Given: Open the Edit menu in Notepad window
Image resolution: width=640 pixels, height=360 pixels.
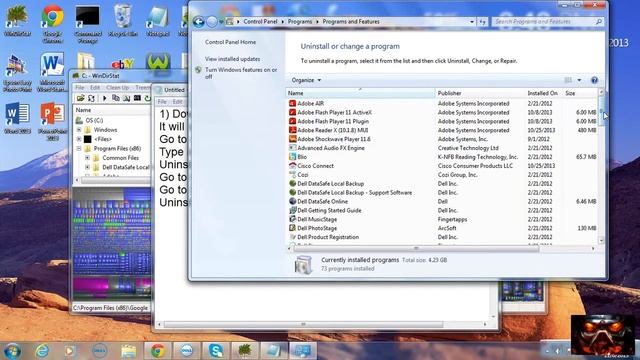Looking at the screenshot, I should [x=177, y=102].
